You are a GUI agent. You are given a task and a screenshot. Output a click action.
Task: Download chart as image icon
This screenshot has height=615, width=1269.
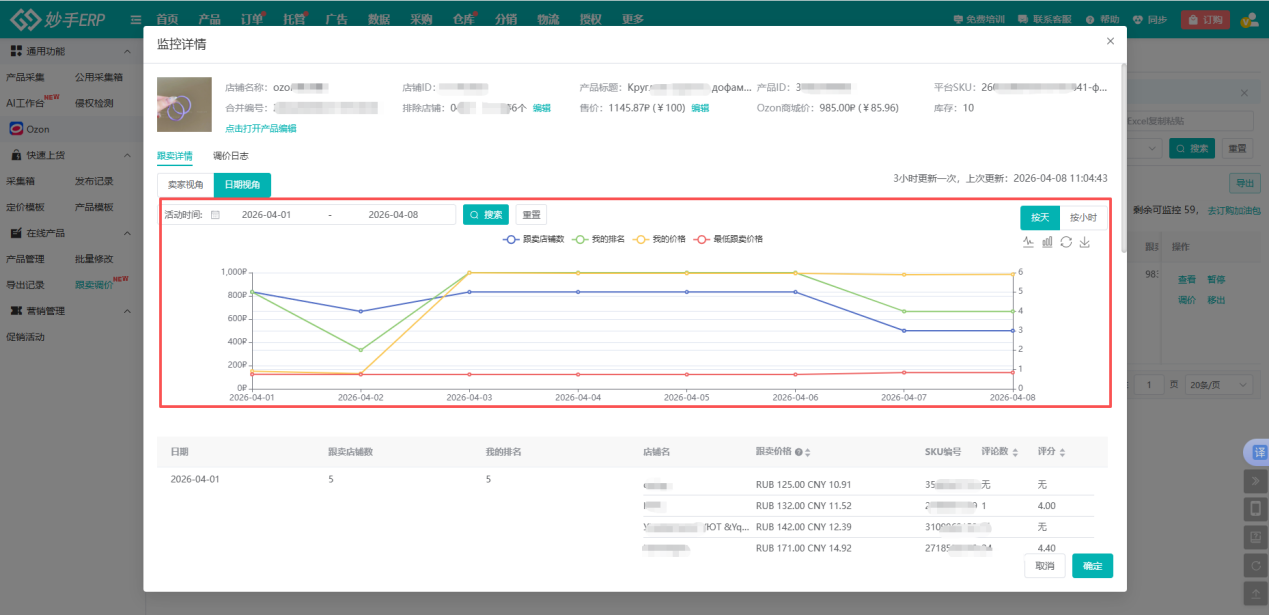pos(1085,242)
